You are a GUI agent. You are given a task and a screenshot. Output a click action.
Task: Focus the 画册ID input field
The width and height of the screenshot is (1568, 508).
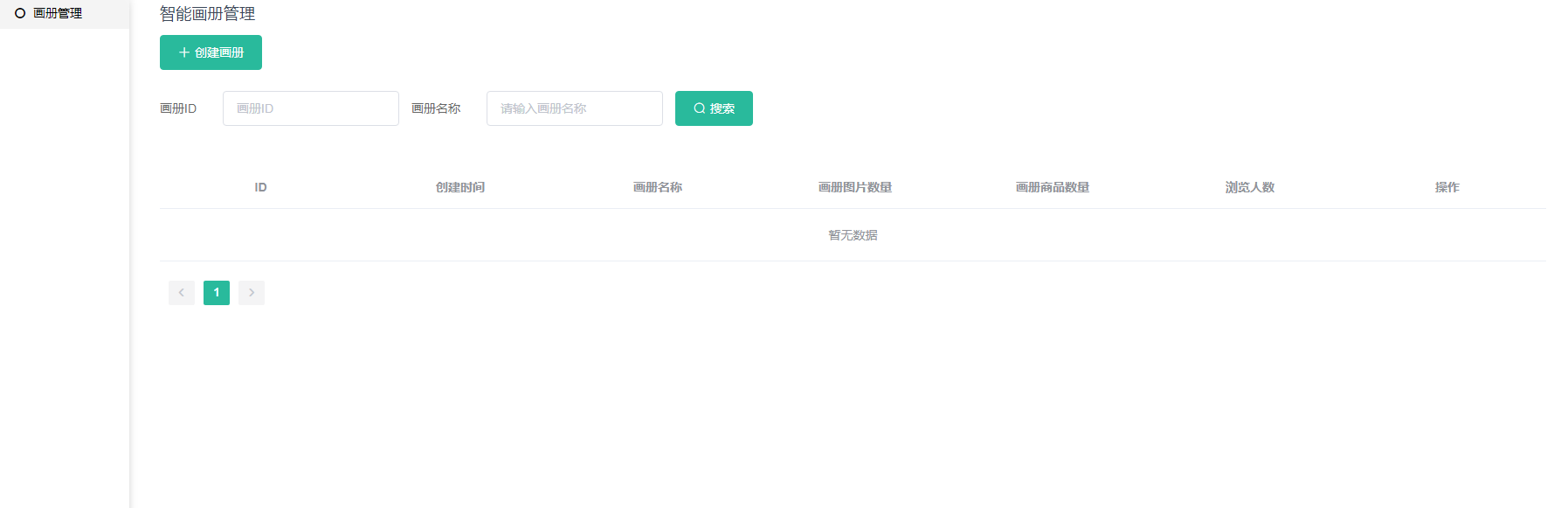[x=310, y=108]
